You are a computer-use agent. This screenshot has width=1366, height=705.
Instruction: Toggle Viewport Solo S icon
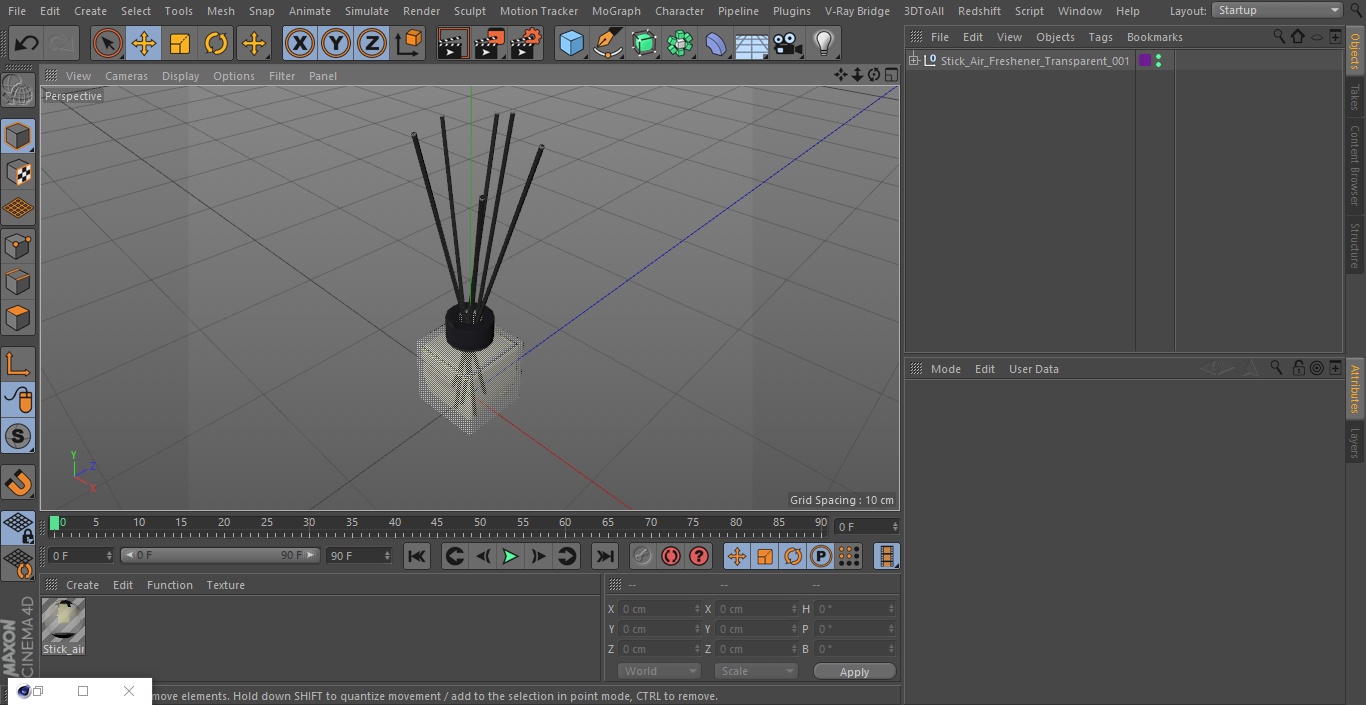click(x=18, y=436)
